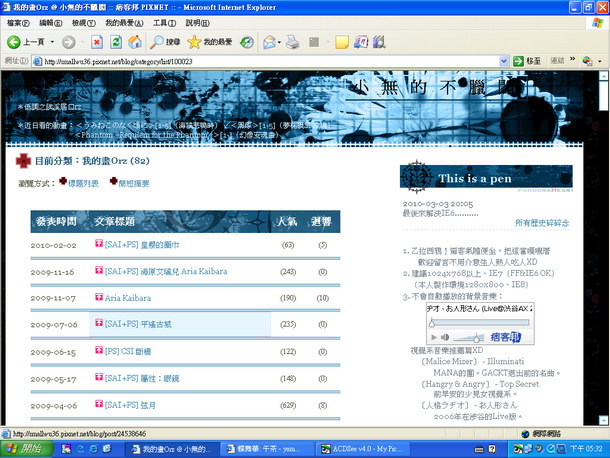Image resolution: width=610 pixels, height=458 pixels.
Task: Open the [PS] CSI post link
Action: (128, 352)
